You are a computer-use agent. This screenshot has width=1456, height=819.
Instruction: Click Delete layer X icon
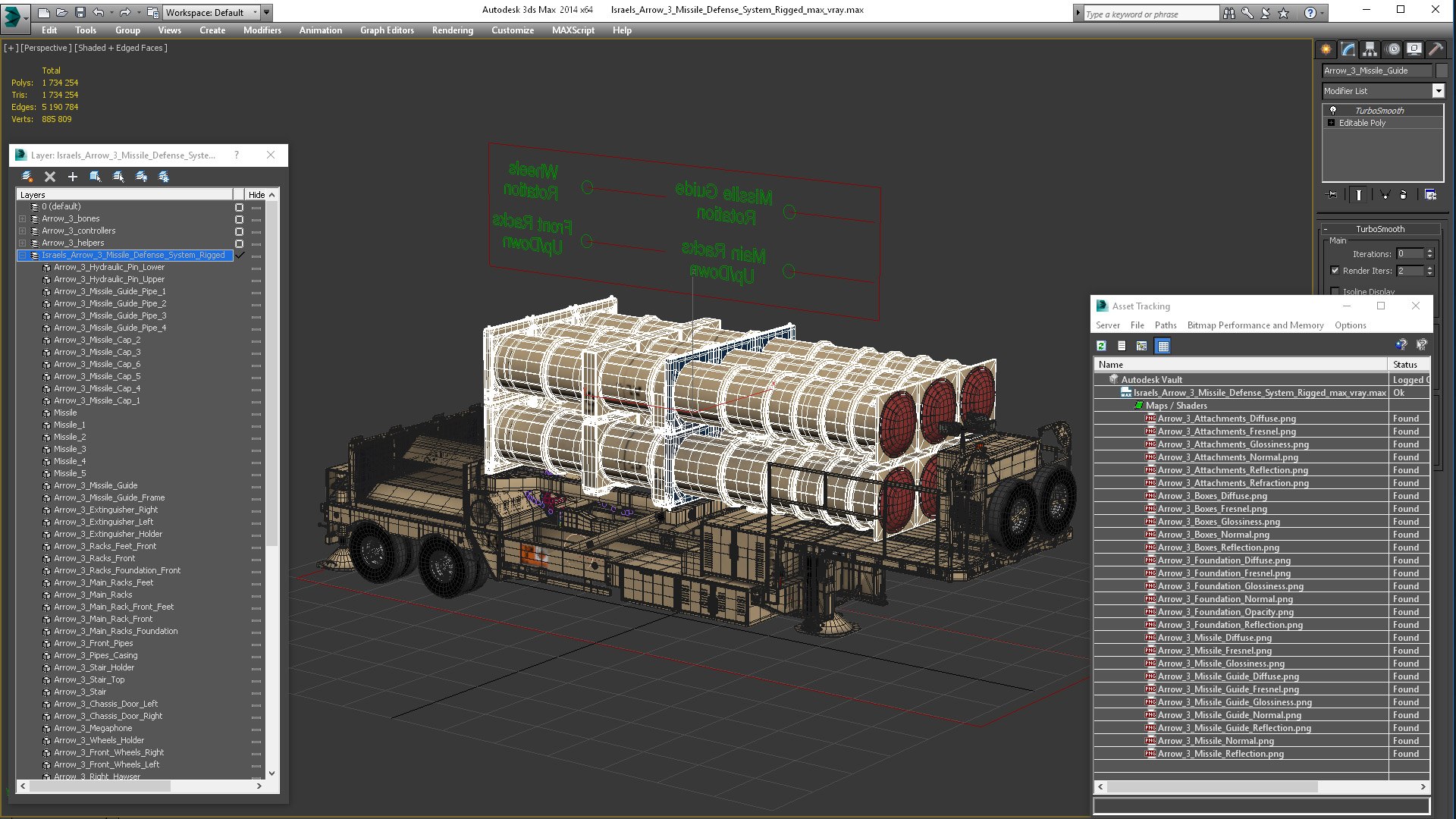(50, 176)
